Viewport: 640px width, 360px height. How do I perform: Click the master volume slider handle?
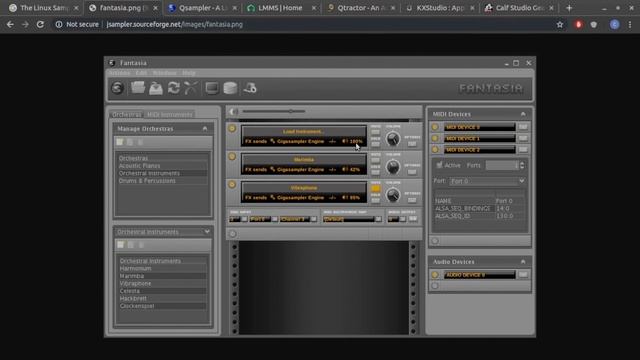click(x=291, y=111)
